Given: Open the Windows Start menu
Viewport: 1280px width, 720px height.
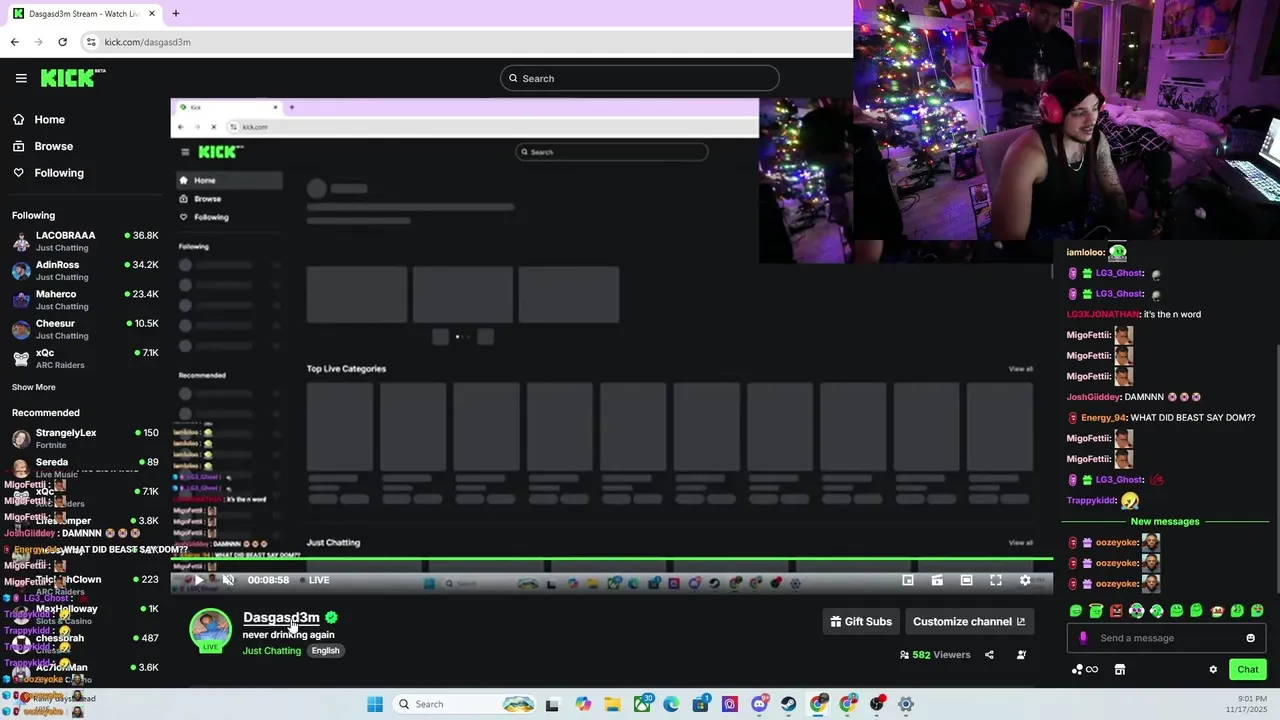Looking at the screenshot, I should point(375,704).
